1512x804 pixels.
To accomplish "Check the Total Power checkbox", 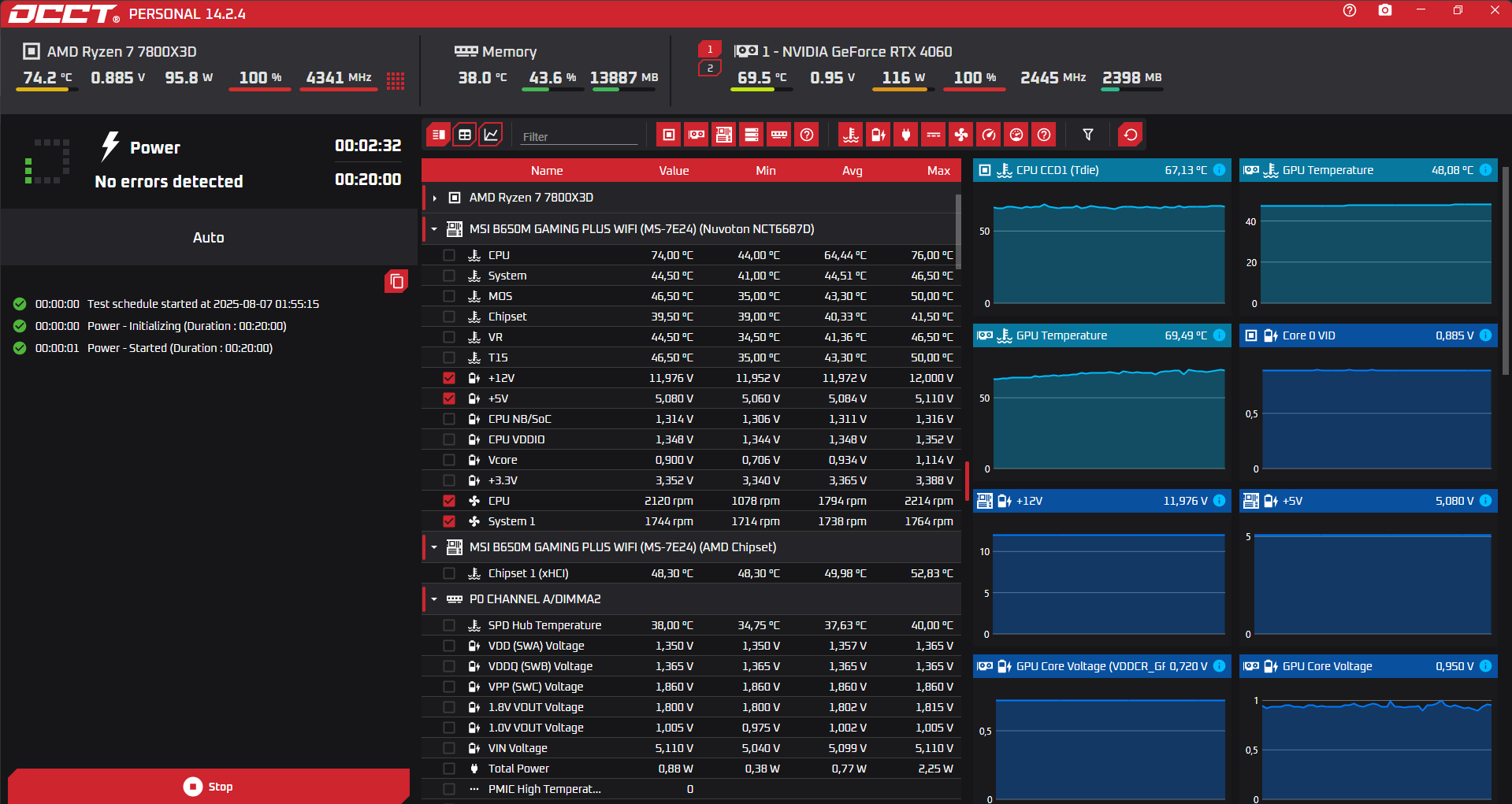I will click(449, 769).
